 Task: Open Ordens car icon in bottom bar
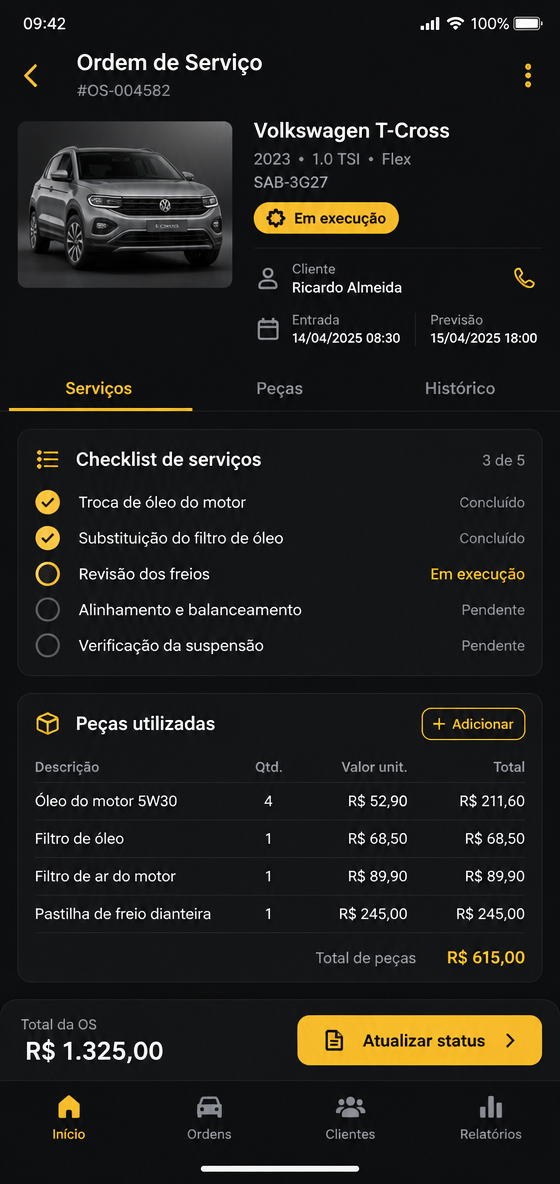tap(209, 1107)
